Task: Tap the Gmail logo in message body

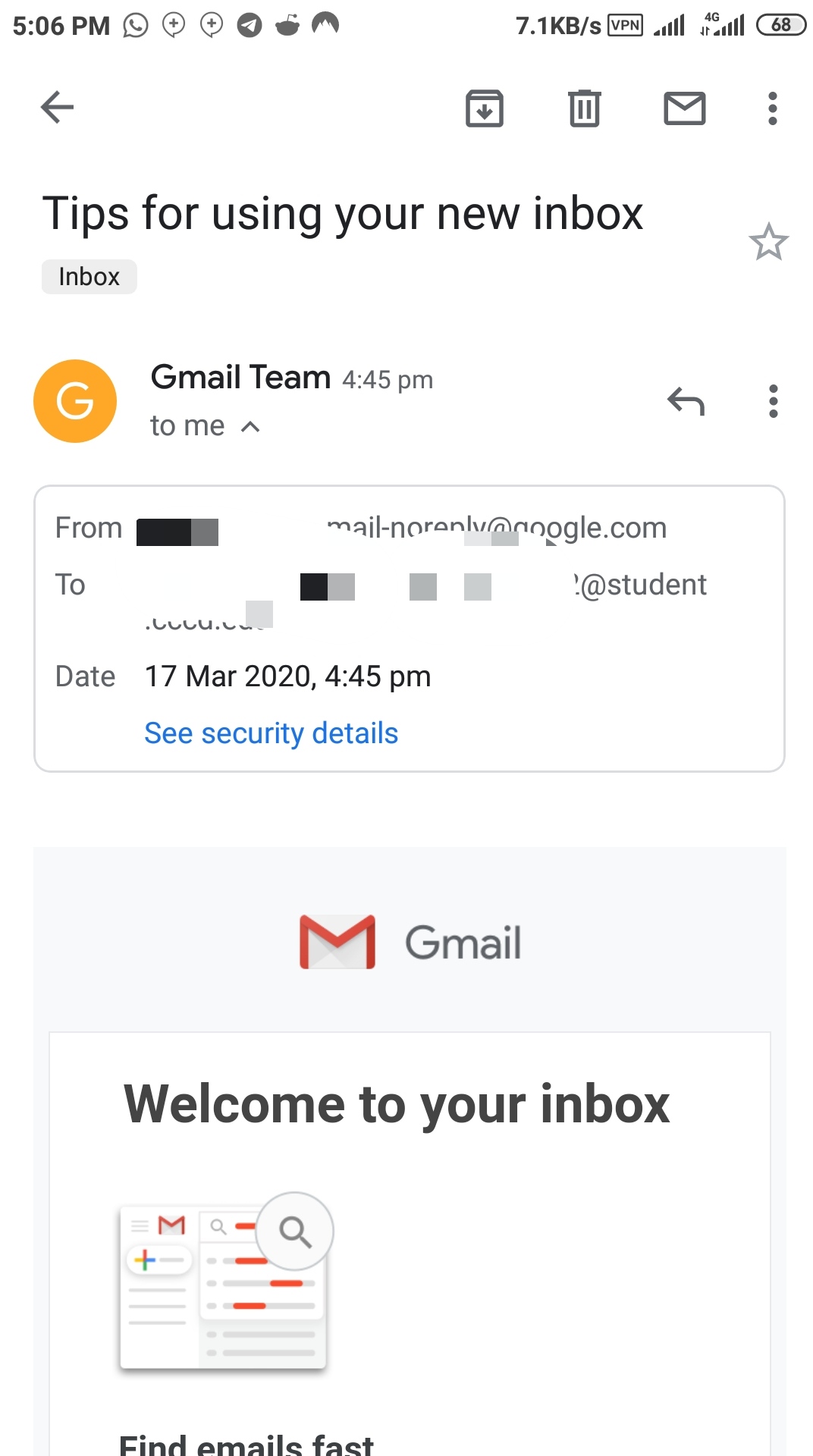Action: pyautogui.click(x=410, y=942)
